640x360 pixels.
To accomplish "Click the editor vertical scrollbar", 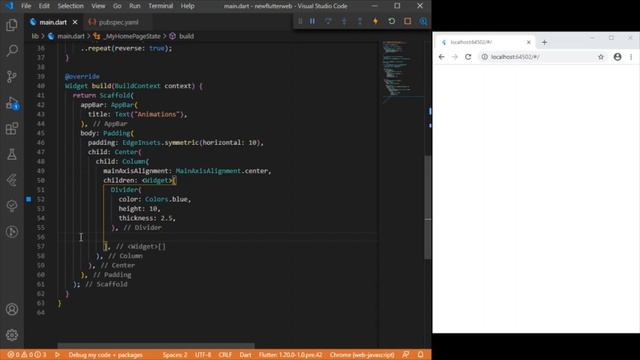I will [428, 207].
